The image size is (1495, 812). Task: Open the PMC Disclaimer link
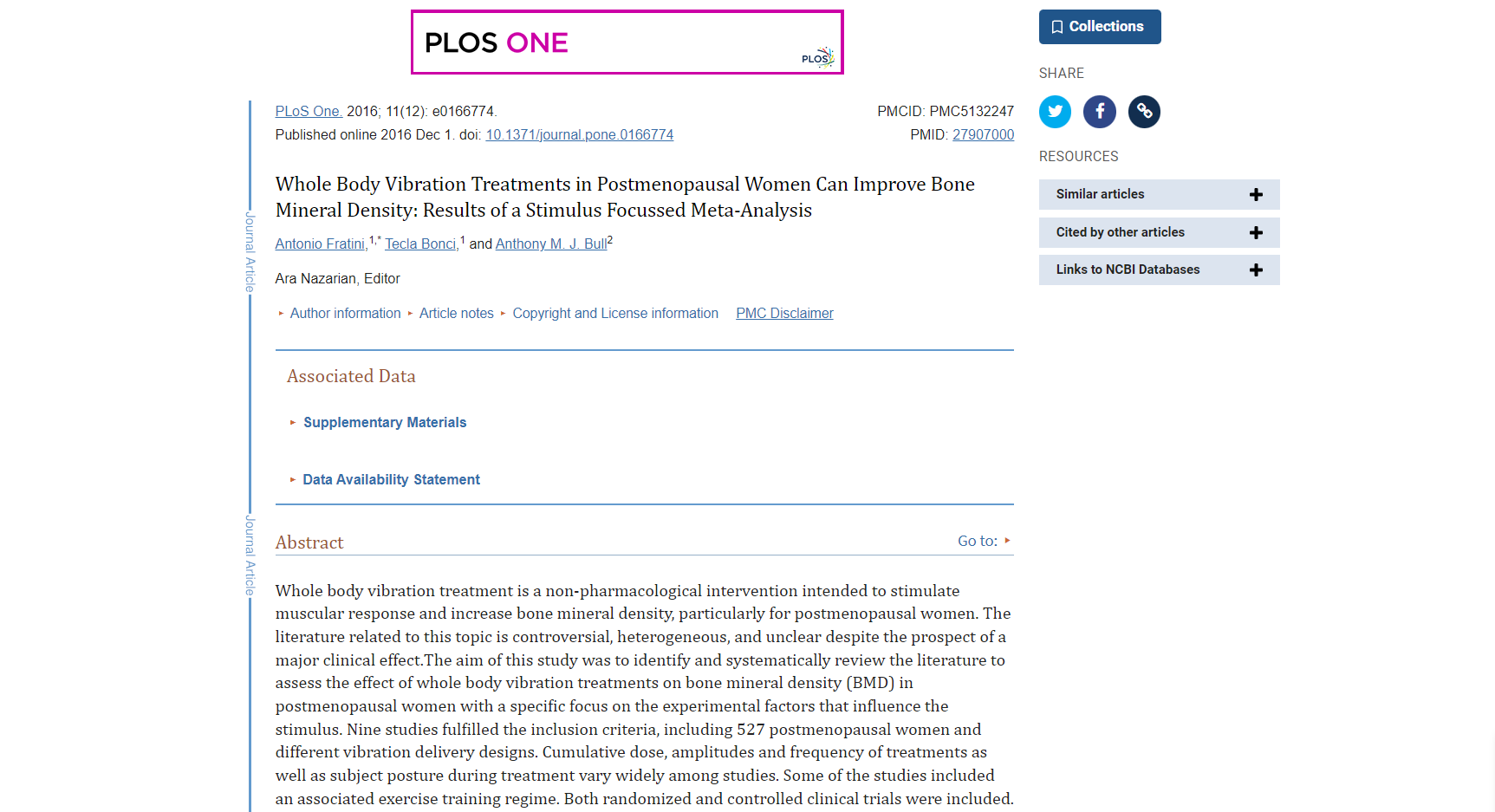pos(784,314)
